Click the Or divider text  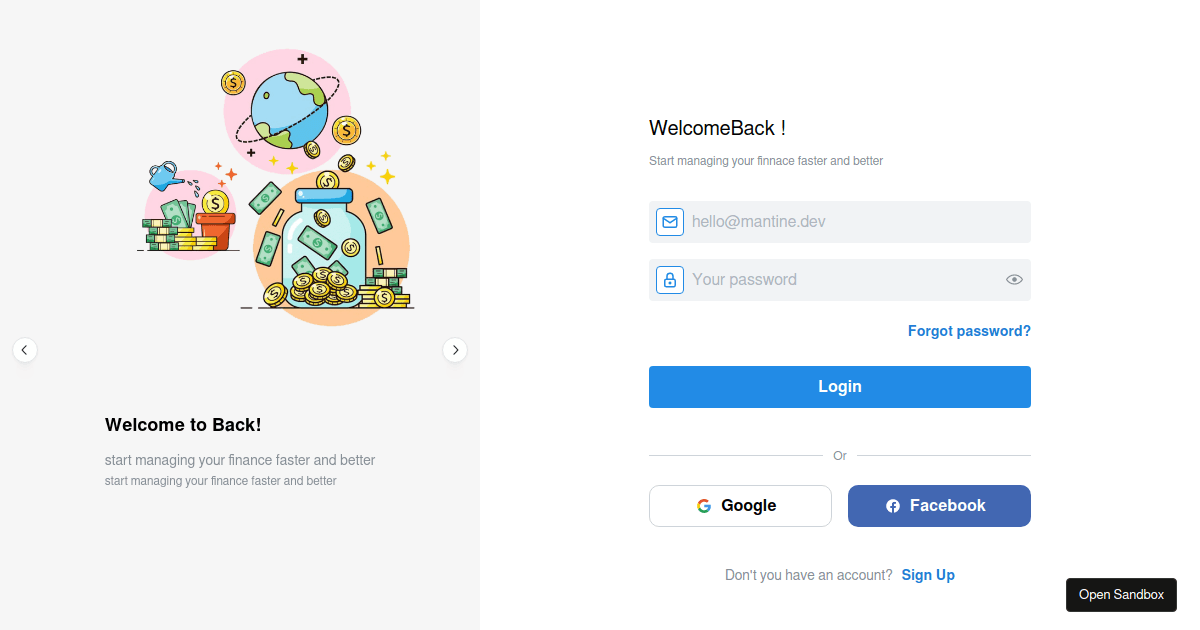(840, 455)
